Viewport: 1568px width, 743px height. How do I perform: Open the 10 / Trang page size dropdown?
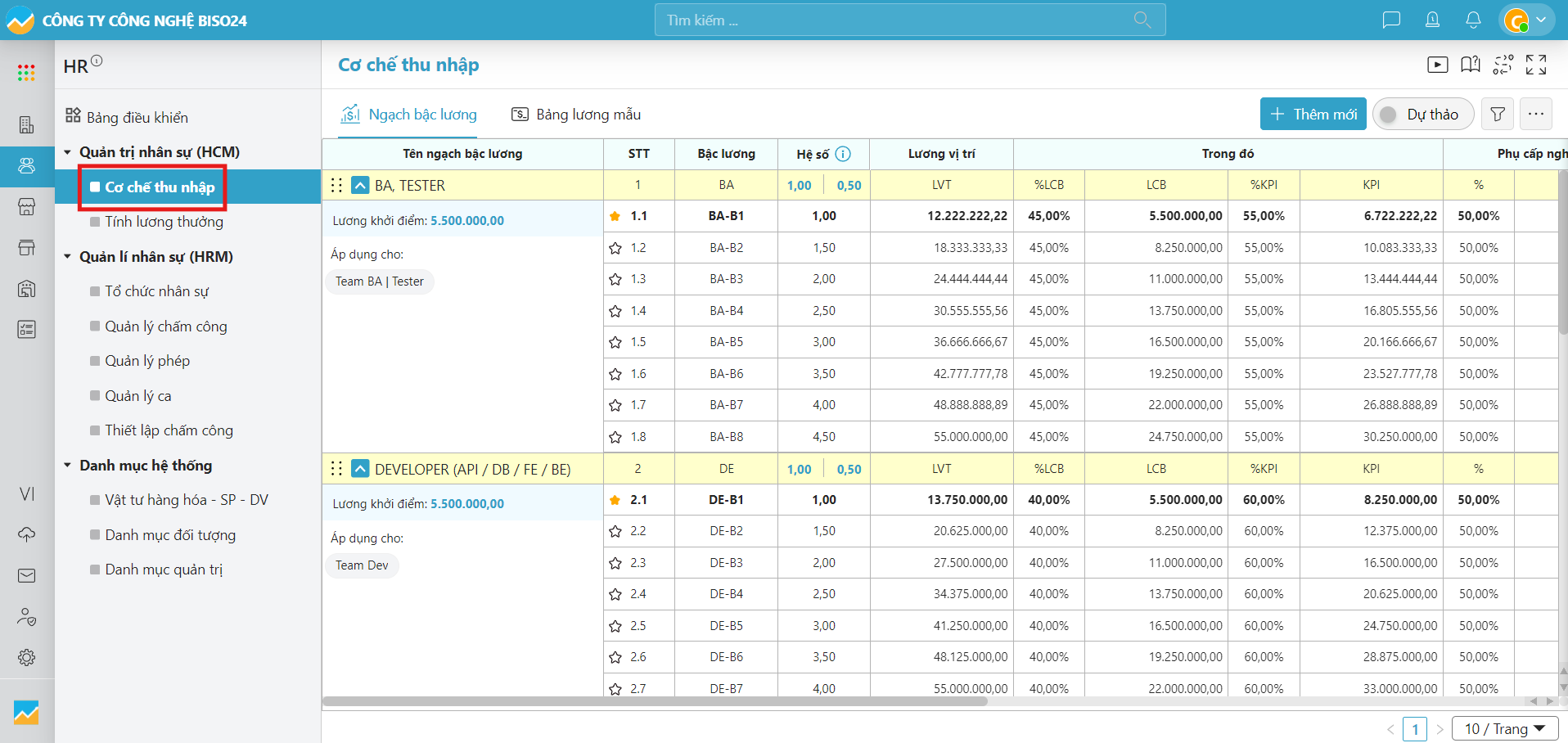click(x=1504, y=728)
